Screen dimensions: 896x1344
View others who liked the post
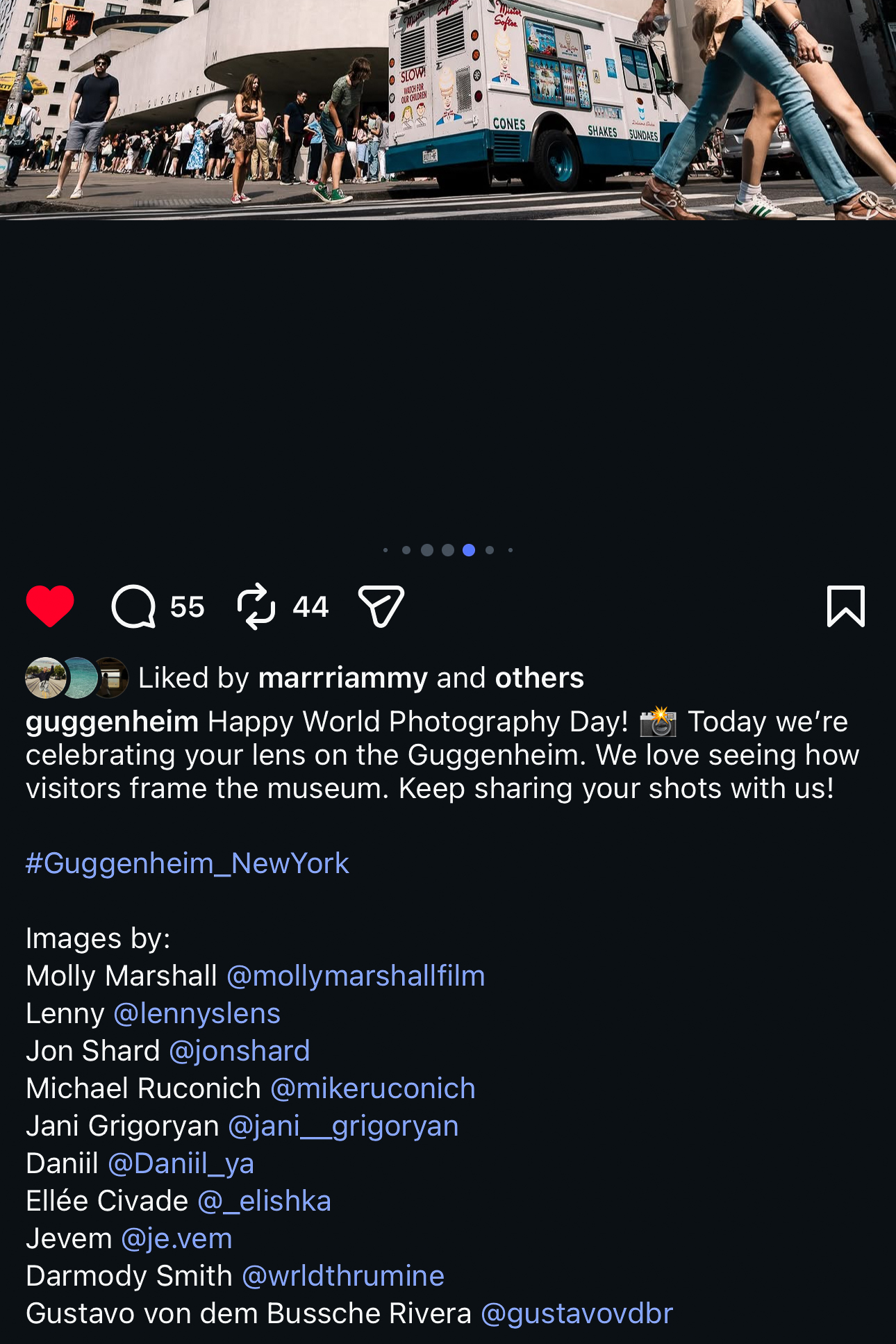(539, 678)
